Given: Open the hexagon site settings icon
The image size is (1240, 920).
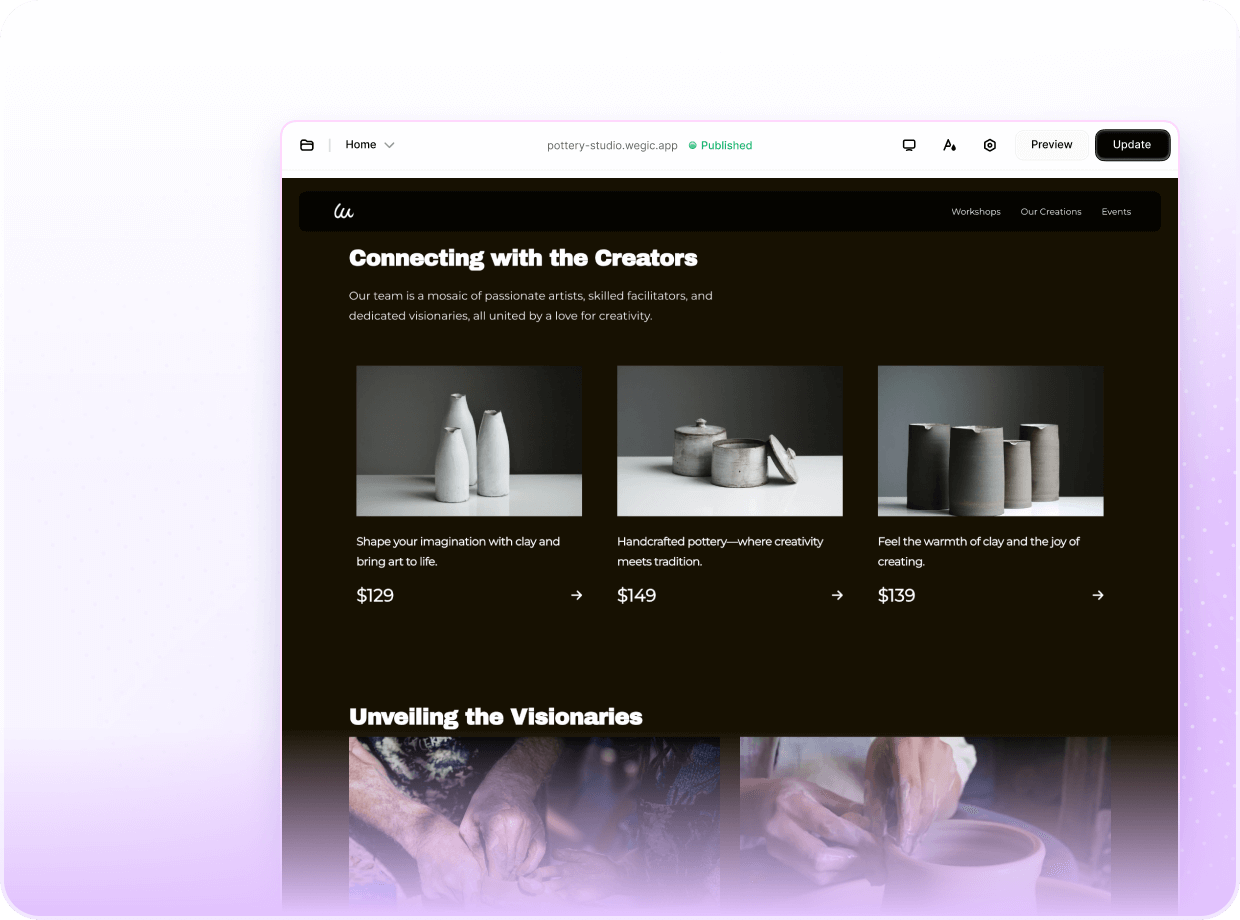Looking at the screenshot, I should click(x=989, y=145).
